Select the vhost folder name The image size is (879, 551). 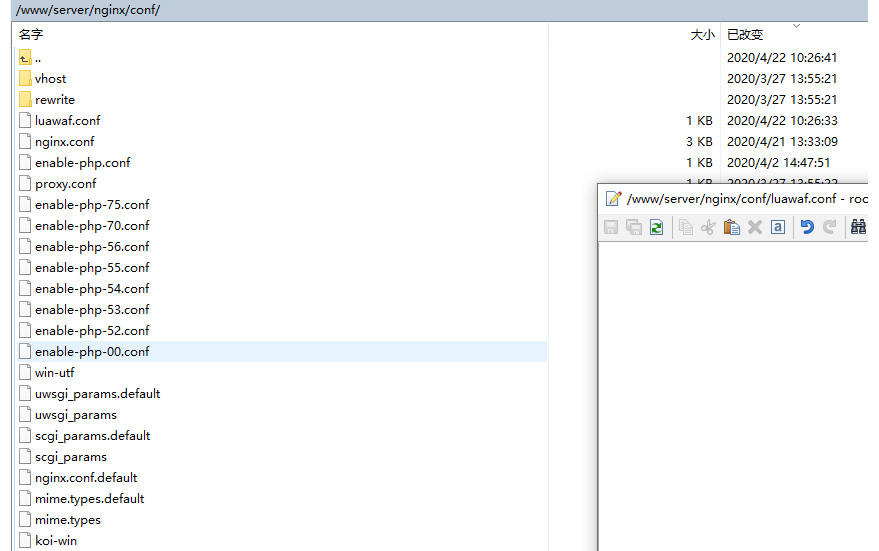click(x=50, y=78)
